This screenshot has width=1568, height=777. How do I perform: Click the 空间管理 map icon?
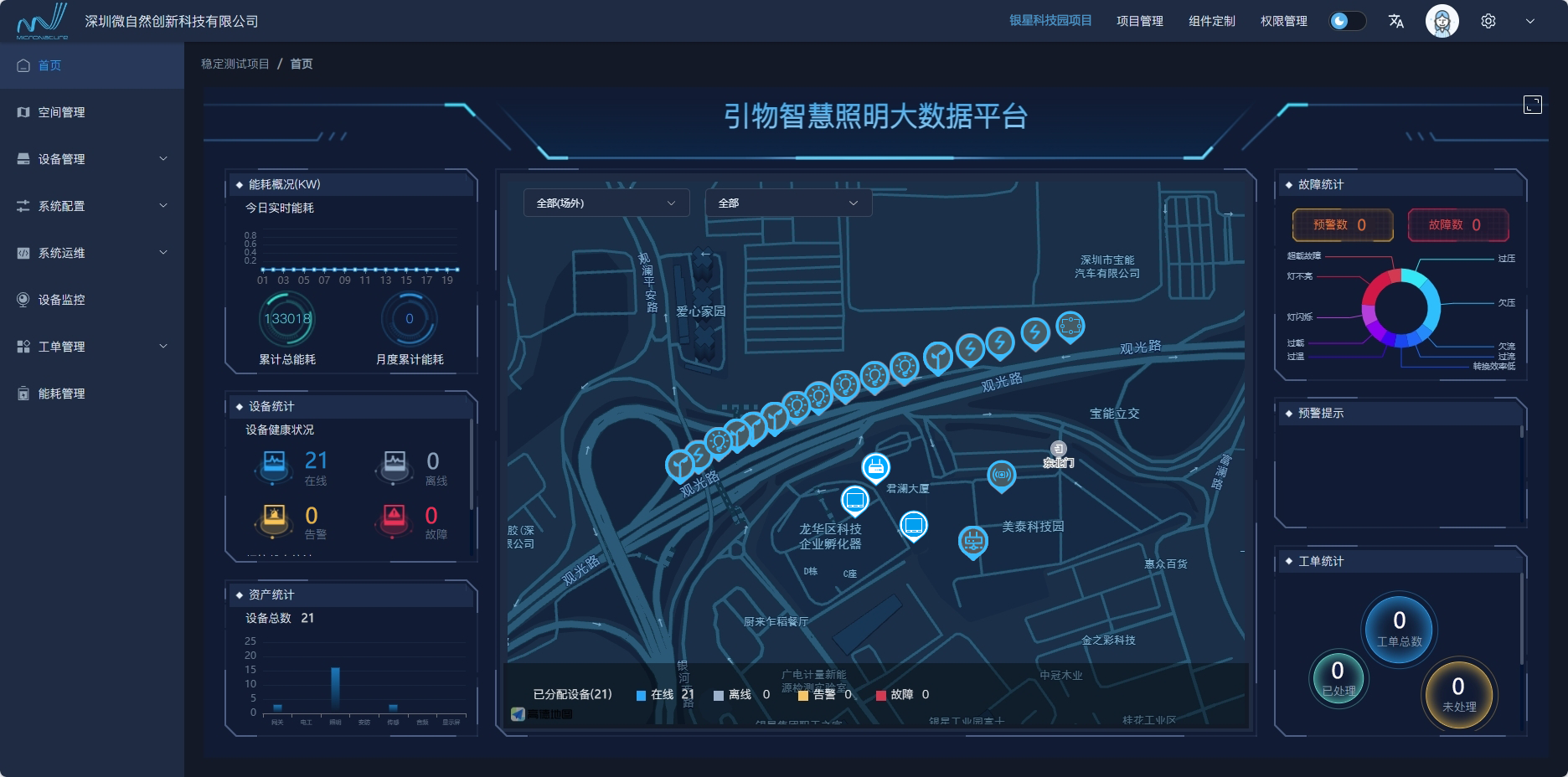(x=23, y=112)
